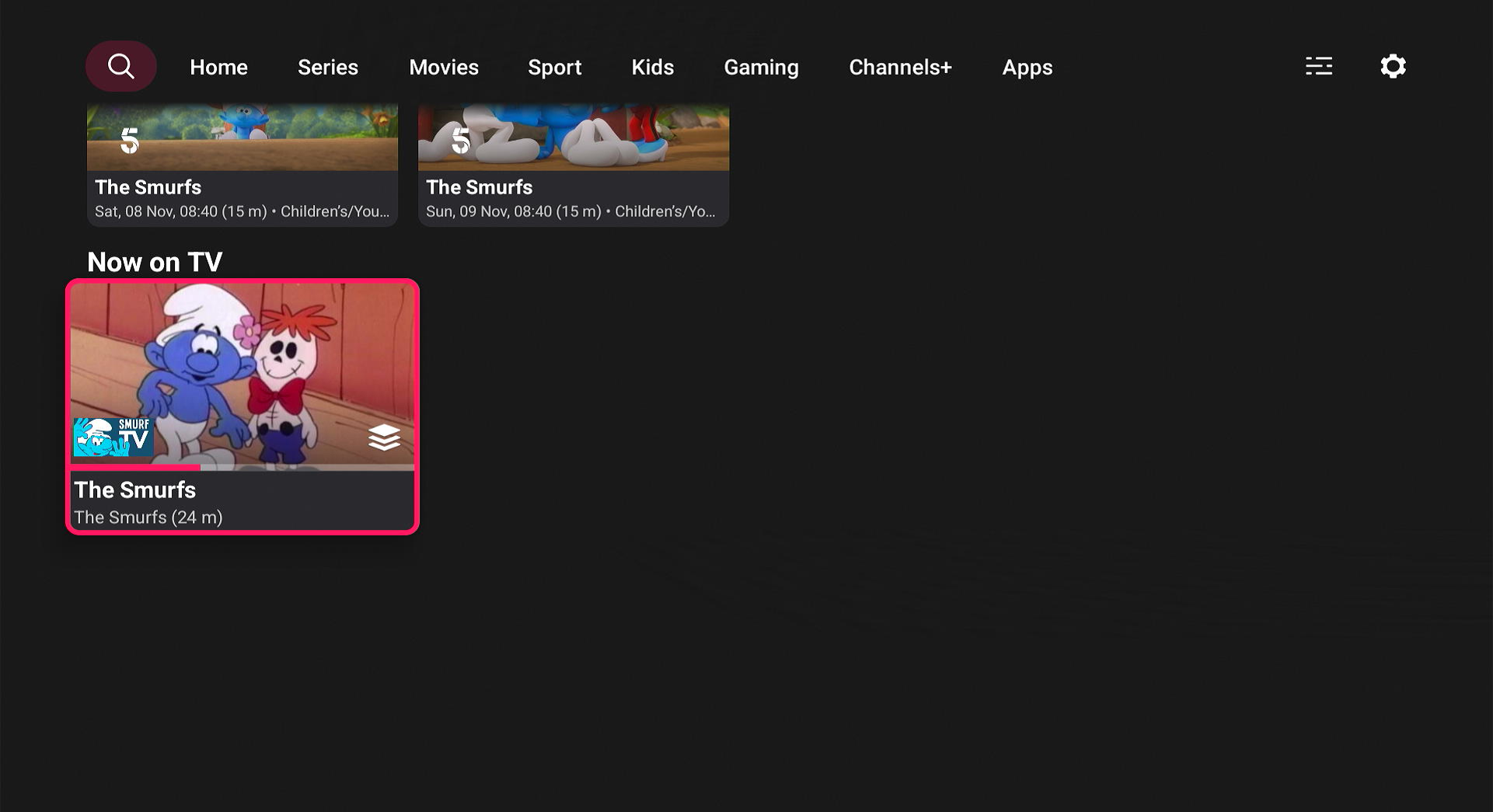
Task: Click The Smurfs title on Sunday card
Action: tap(479, 187)
